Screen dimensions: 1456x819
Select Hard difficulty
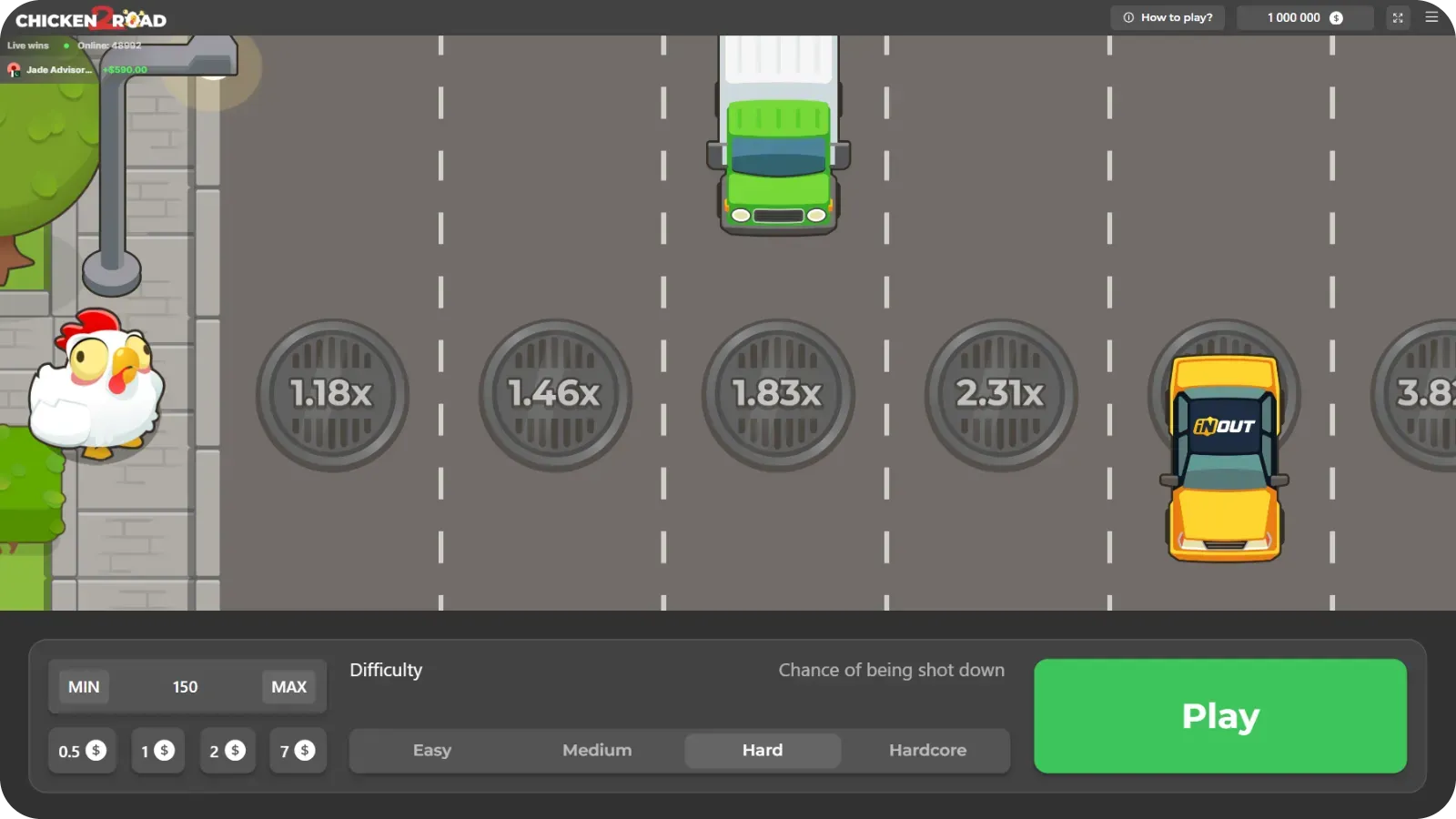coord(763,751)
